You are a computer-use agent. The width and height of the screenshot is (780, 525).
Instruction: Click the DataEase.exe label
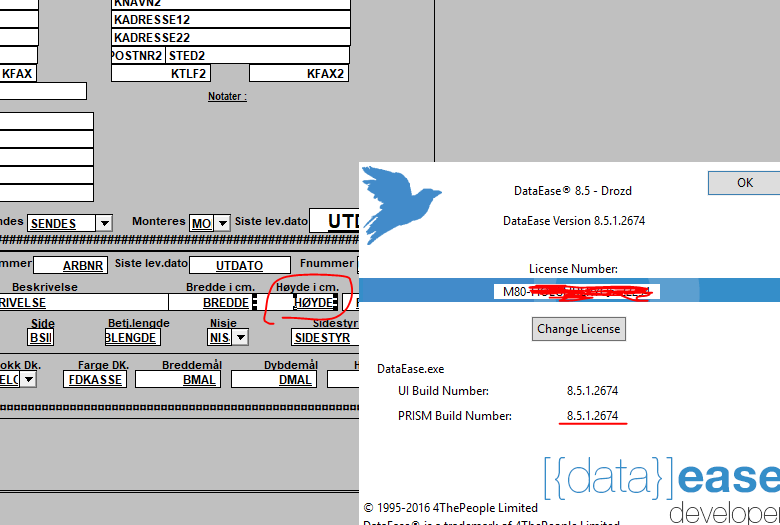410,369
